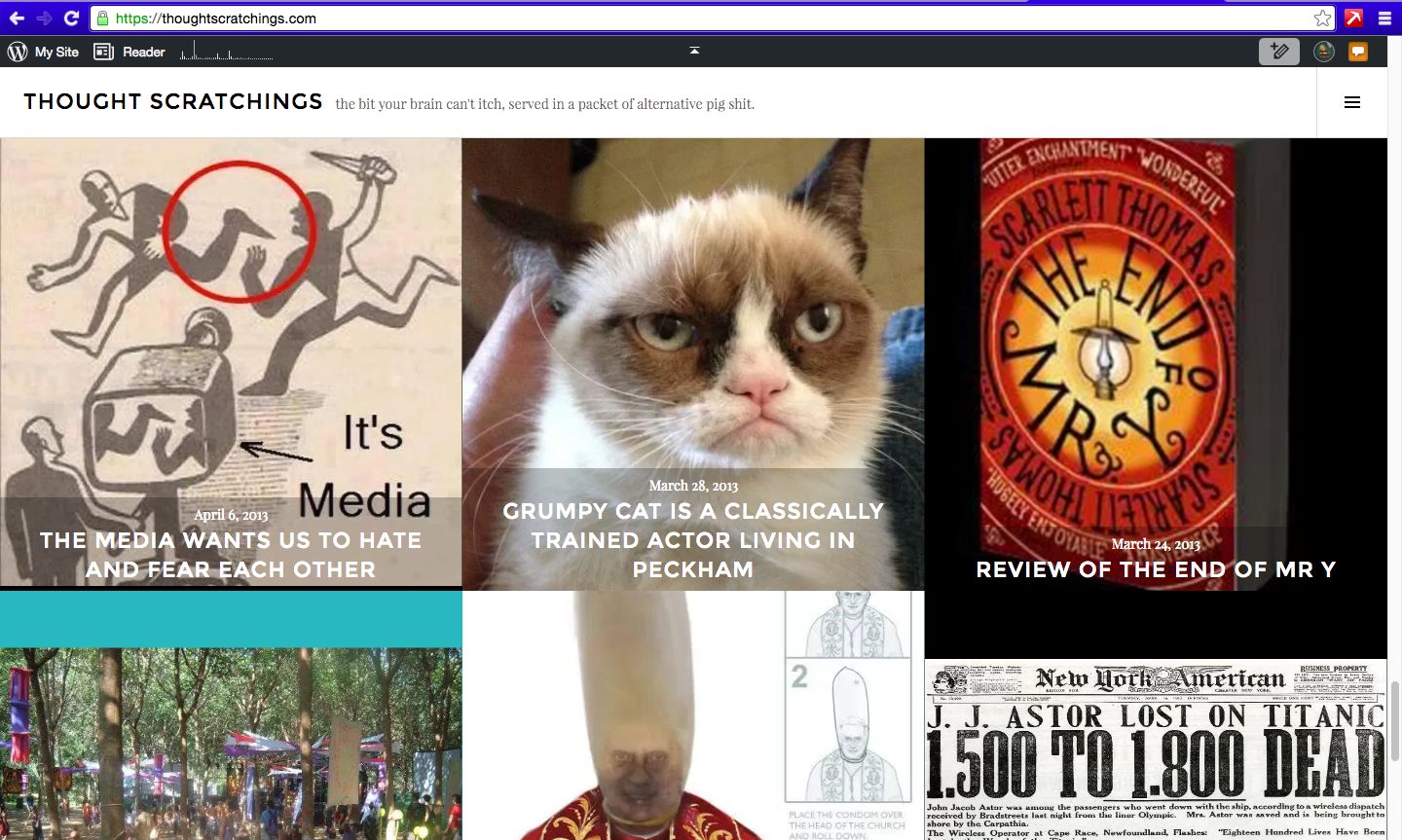Click the WordPress logo in the admin bar
The height and width of the screenshot is (840, 1402).
[18, 52]
